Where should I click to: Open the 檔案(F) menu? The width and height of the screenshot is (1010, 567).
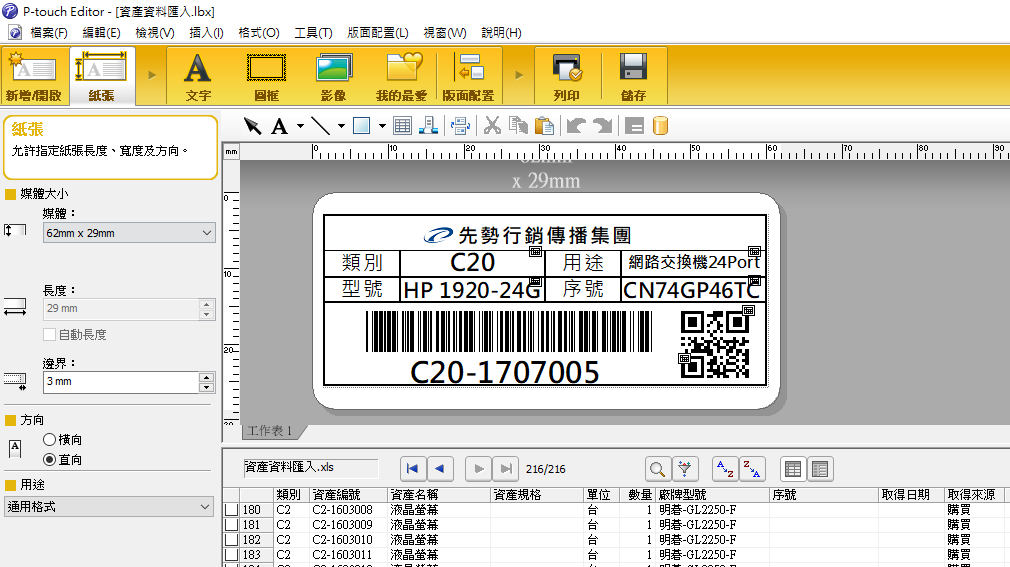[x=49, y=32]
